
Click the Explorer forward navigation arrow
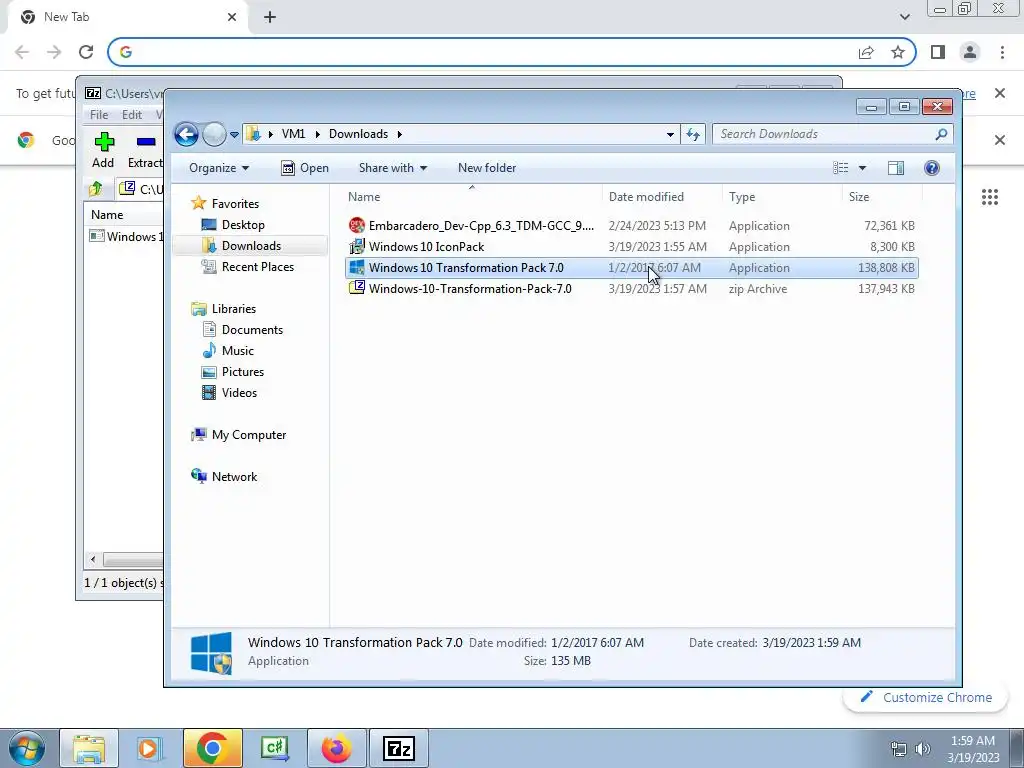214,135
